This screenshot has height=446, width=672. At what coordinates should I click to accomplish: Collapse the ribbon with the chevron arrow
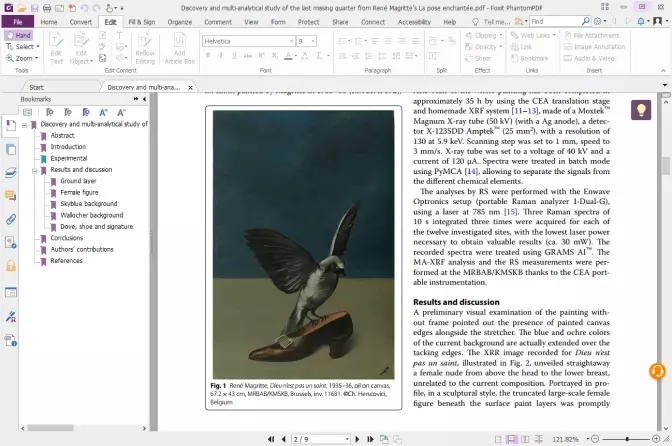pos(663,71)
